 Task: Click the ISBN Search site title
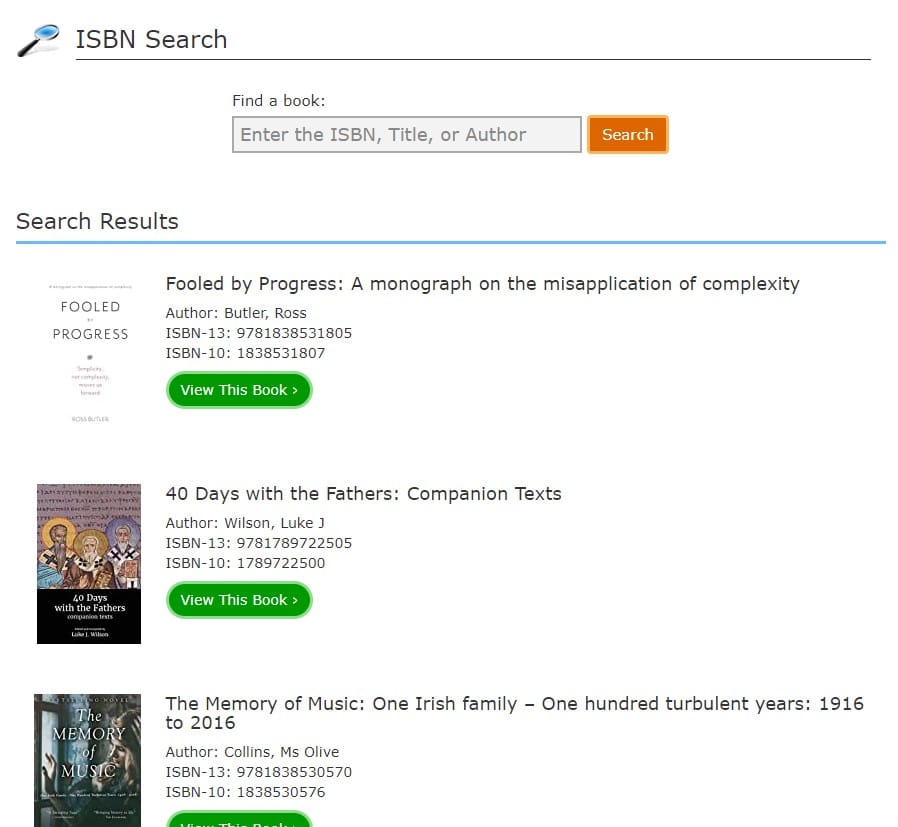[151, 40]
